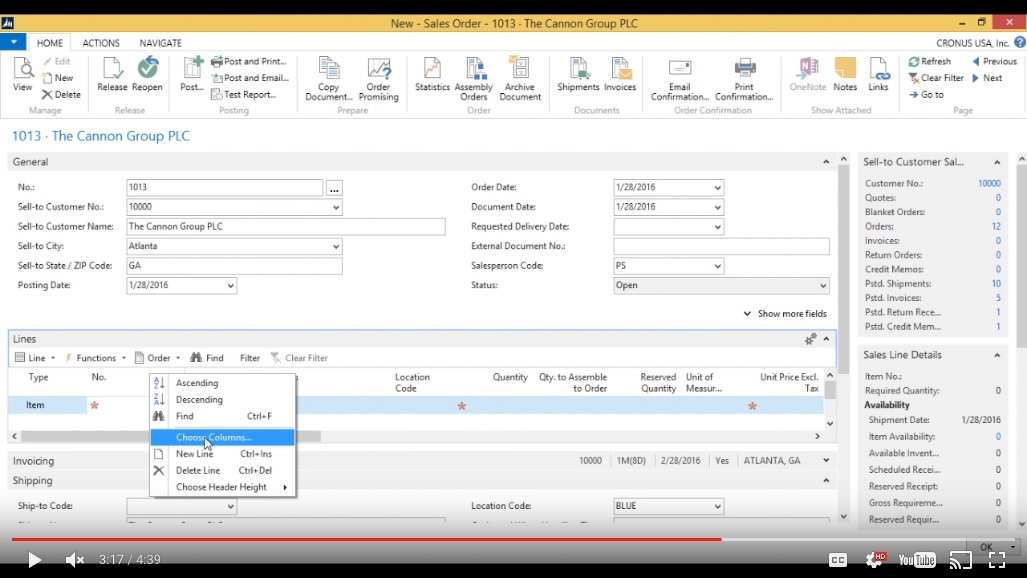Open the Functions menu in Lines
Image resolution: width=1027 pixels, height=578 pixels.
point(95,358)
